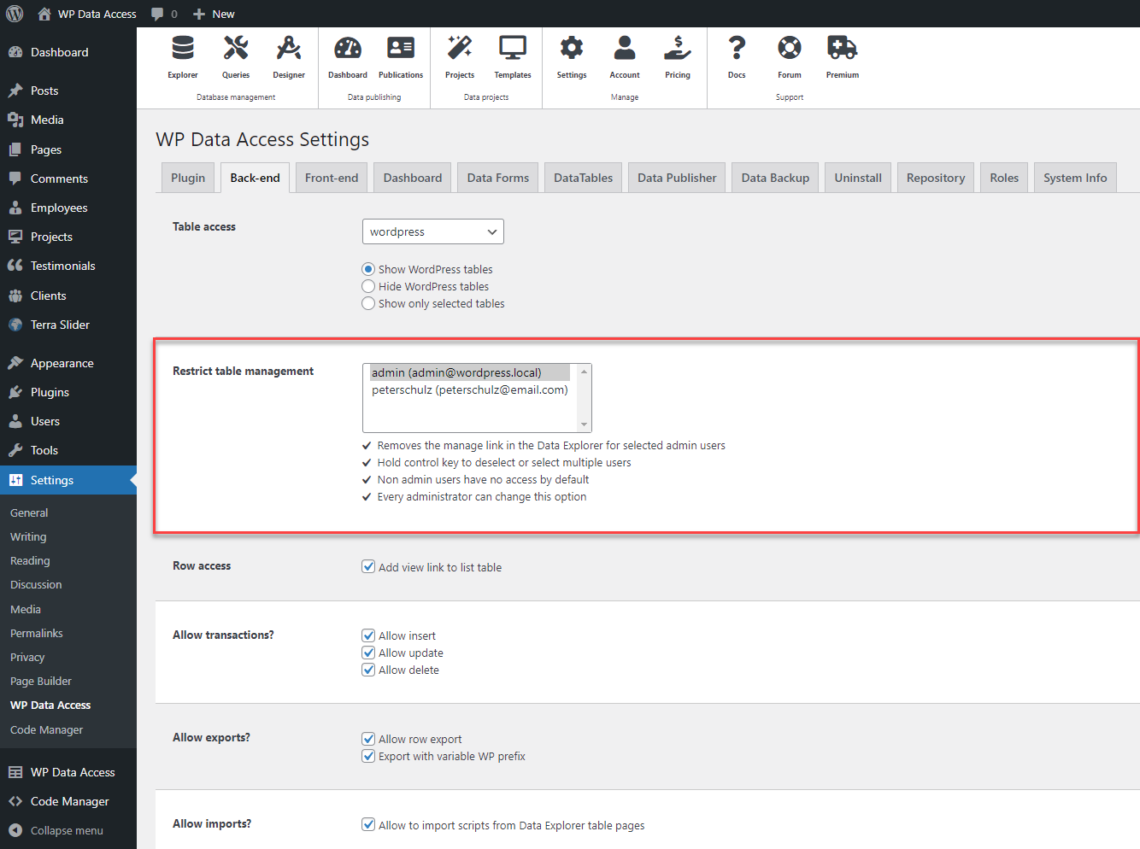The height and width of the screenshot is (849, 1140).
Task: Select the Hide WordPress tables radio button
Action: (x=368, y=286)
